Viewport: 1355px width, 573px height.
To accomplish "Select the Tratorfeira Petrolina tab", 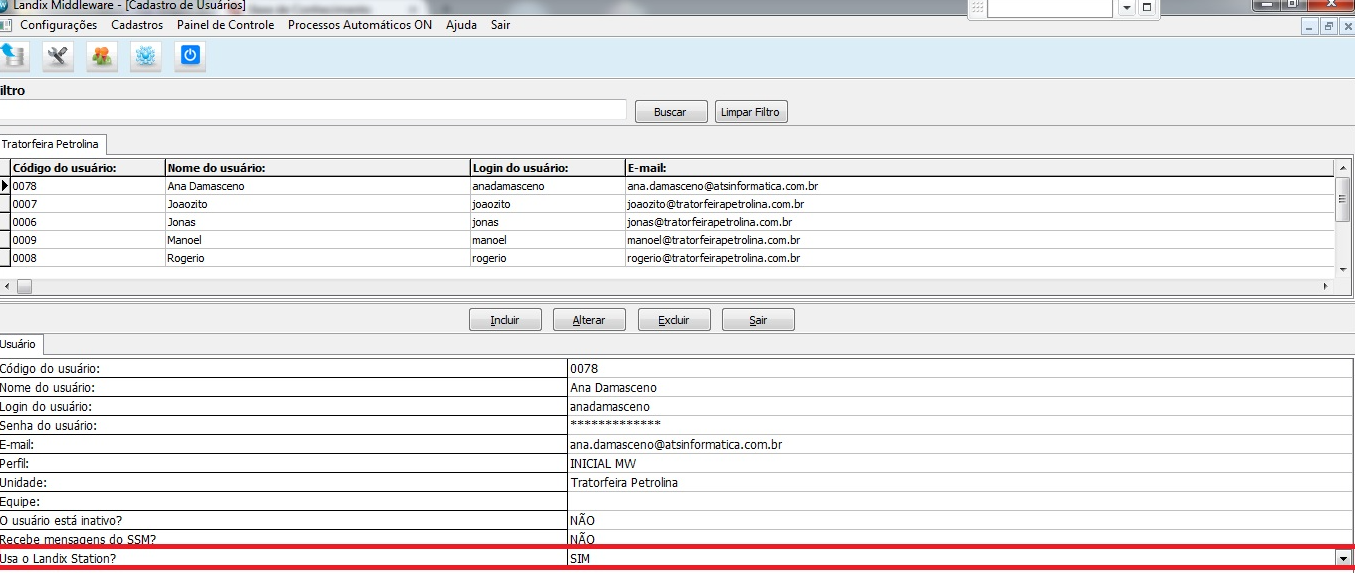I will [52, 145].
